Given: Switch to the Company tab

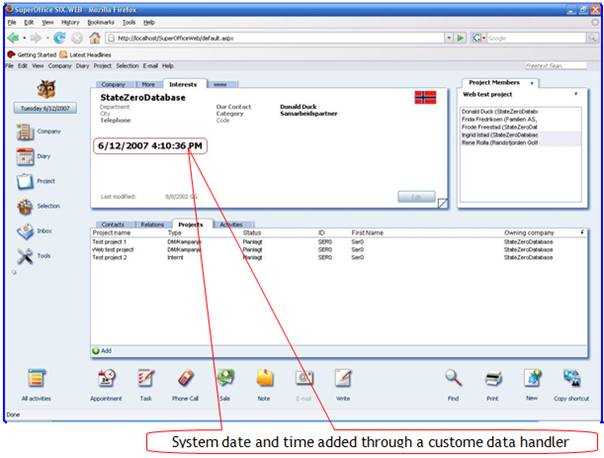Looking at the screenshot, I should click(114, 84).
